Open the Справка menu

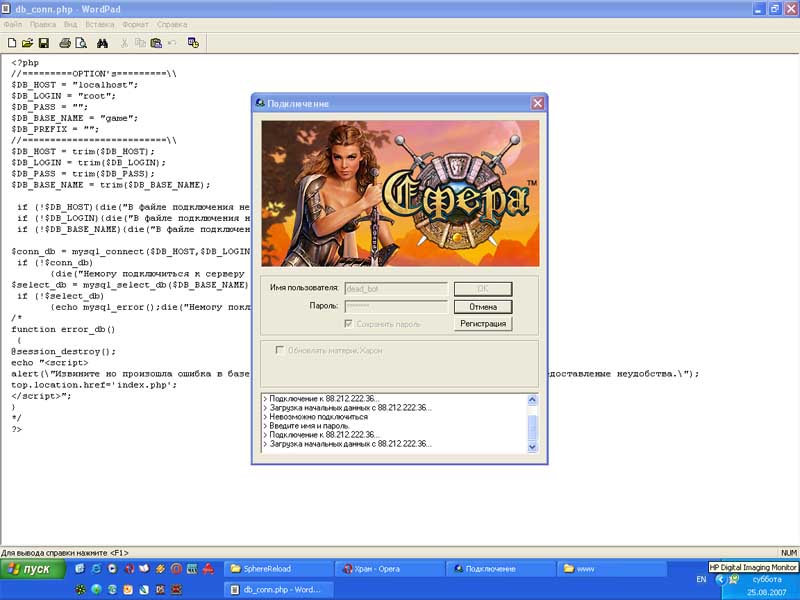click(x=172, y=24)
